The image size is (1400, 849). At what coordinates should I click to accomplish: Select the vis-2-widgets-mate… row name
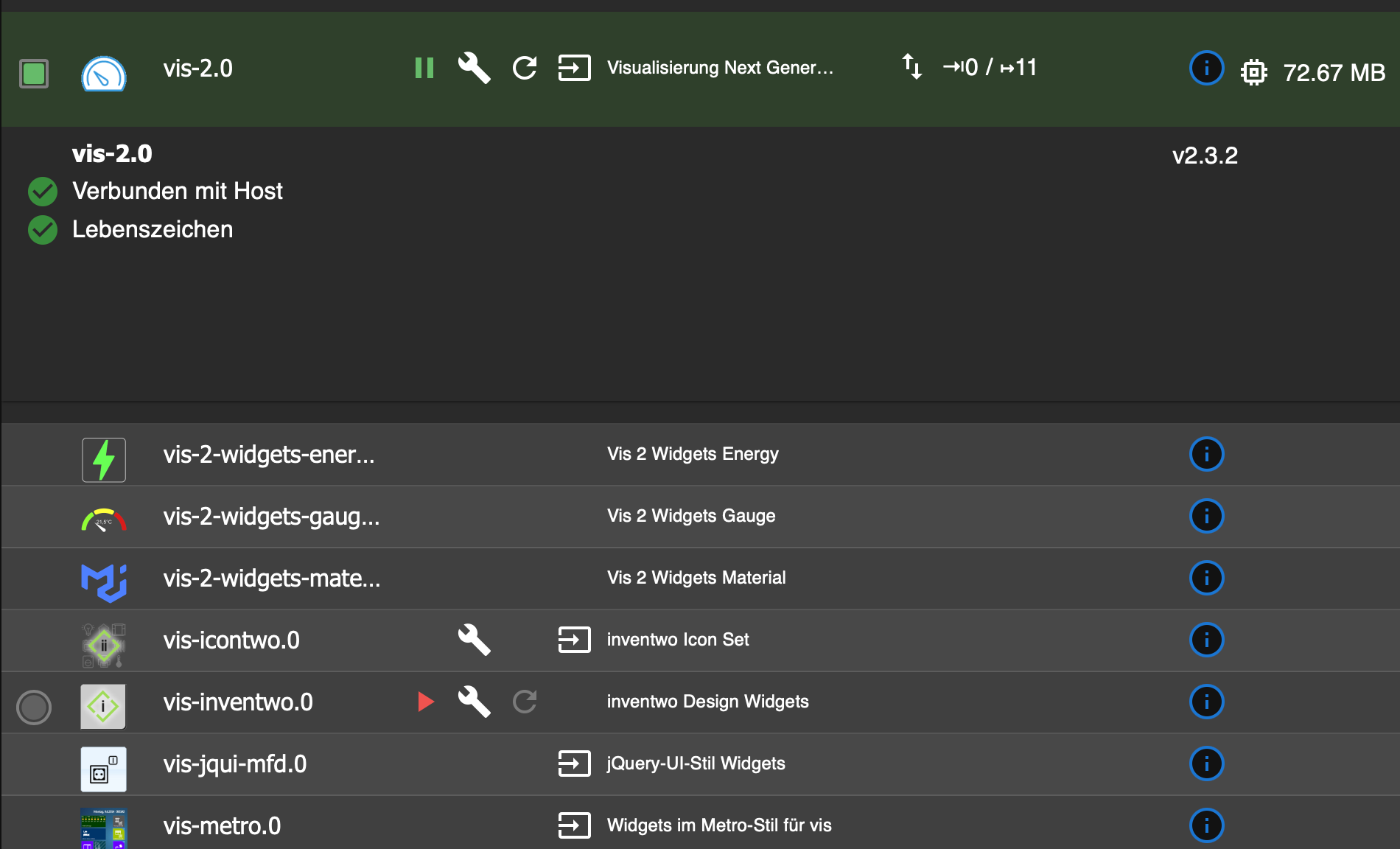click(x=272, y=579)
